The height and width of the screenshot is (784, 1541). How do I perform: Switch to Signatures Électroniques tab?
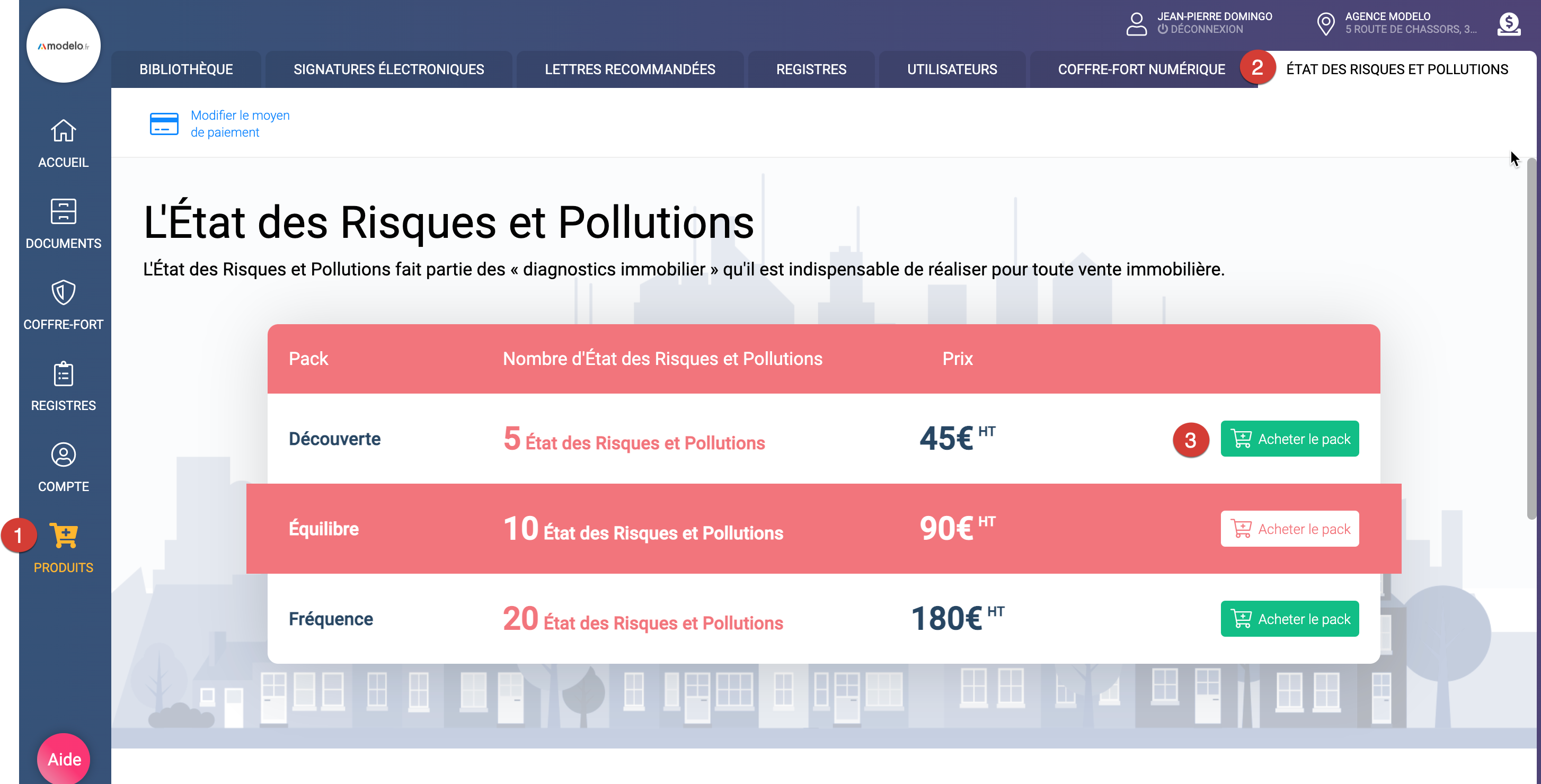[388, 69]
